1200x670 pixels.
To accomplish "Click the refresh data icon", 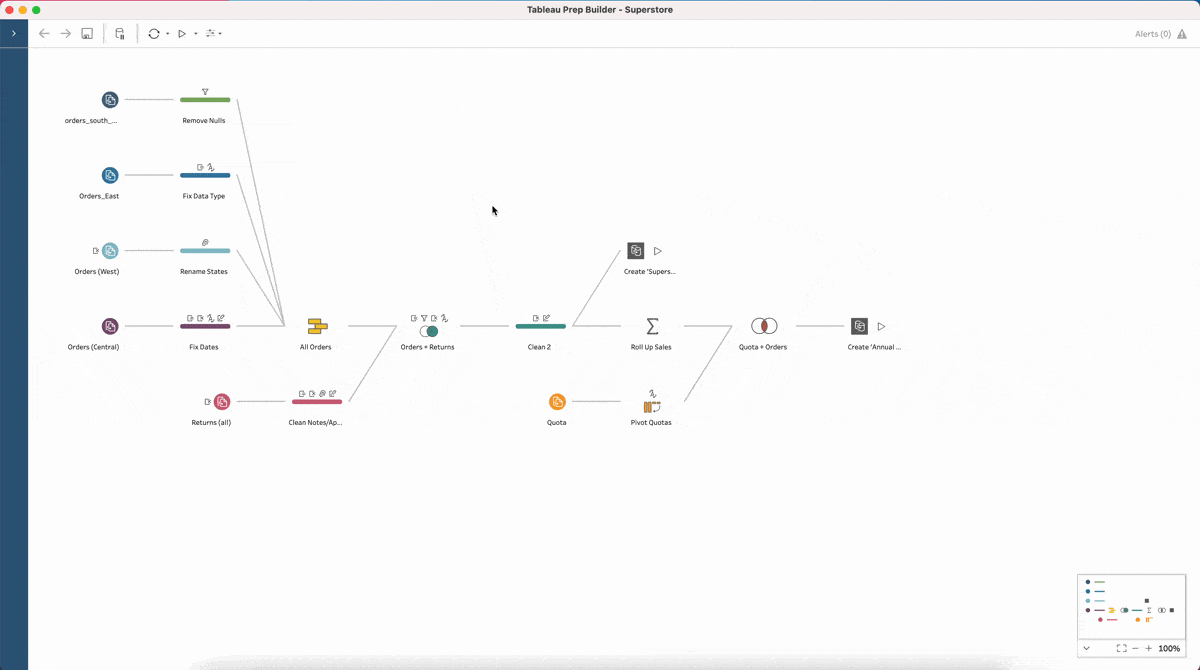I will point(154,33).
